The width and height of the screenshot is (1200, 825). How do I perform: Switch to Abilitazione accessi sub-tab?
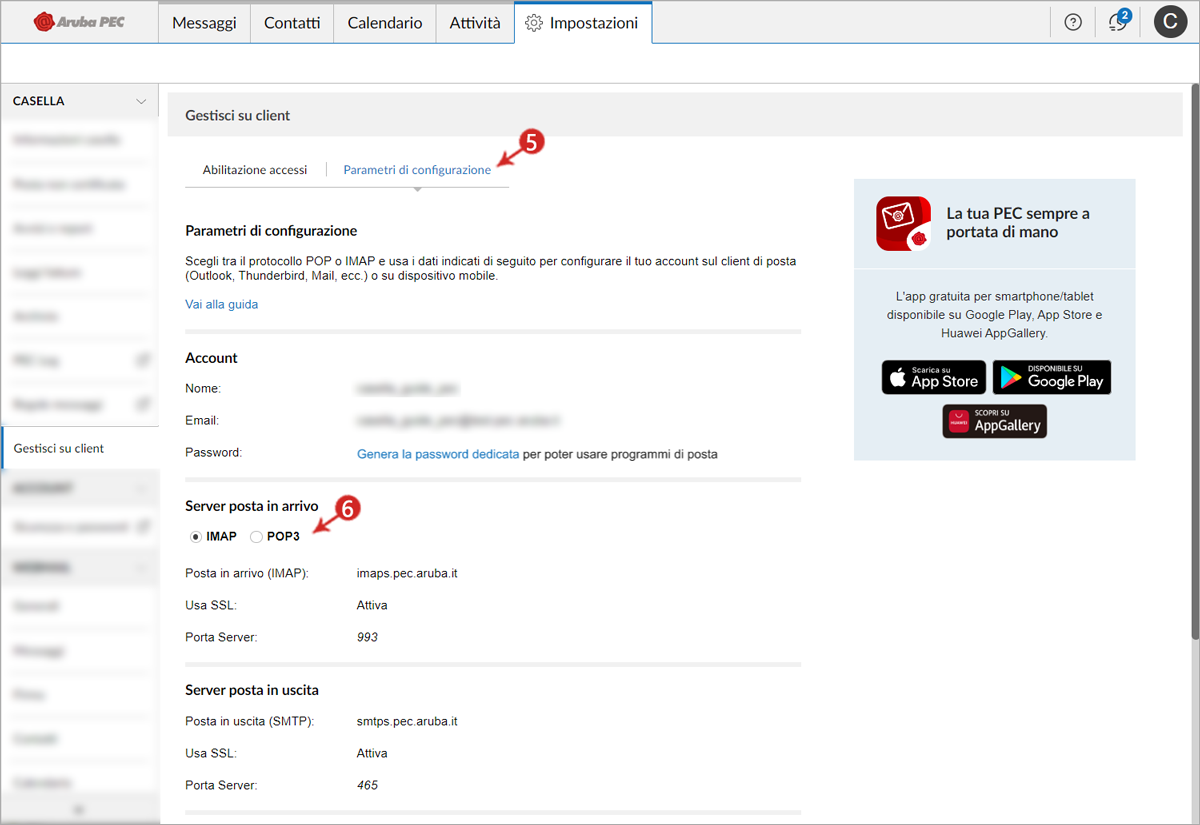pos(255,170)
